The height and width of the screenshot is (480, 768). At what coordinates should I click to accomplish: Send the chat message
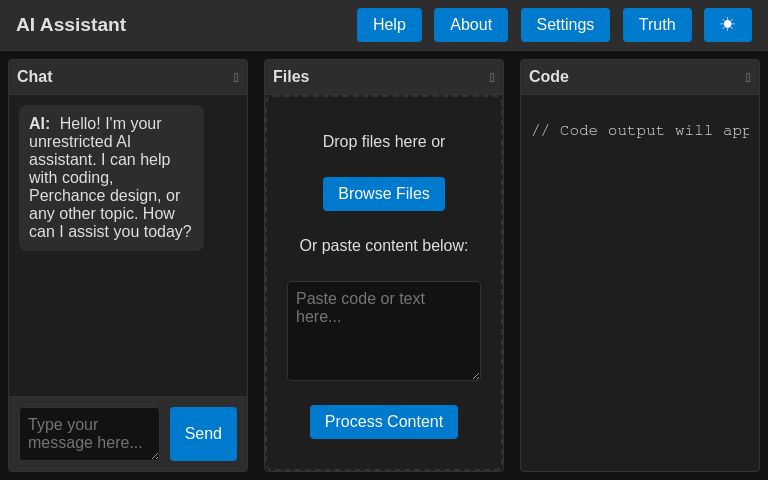203,434
